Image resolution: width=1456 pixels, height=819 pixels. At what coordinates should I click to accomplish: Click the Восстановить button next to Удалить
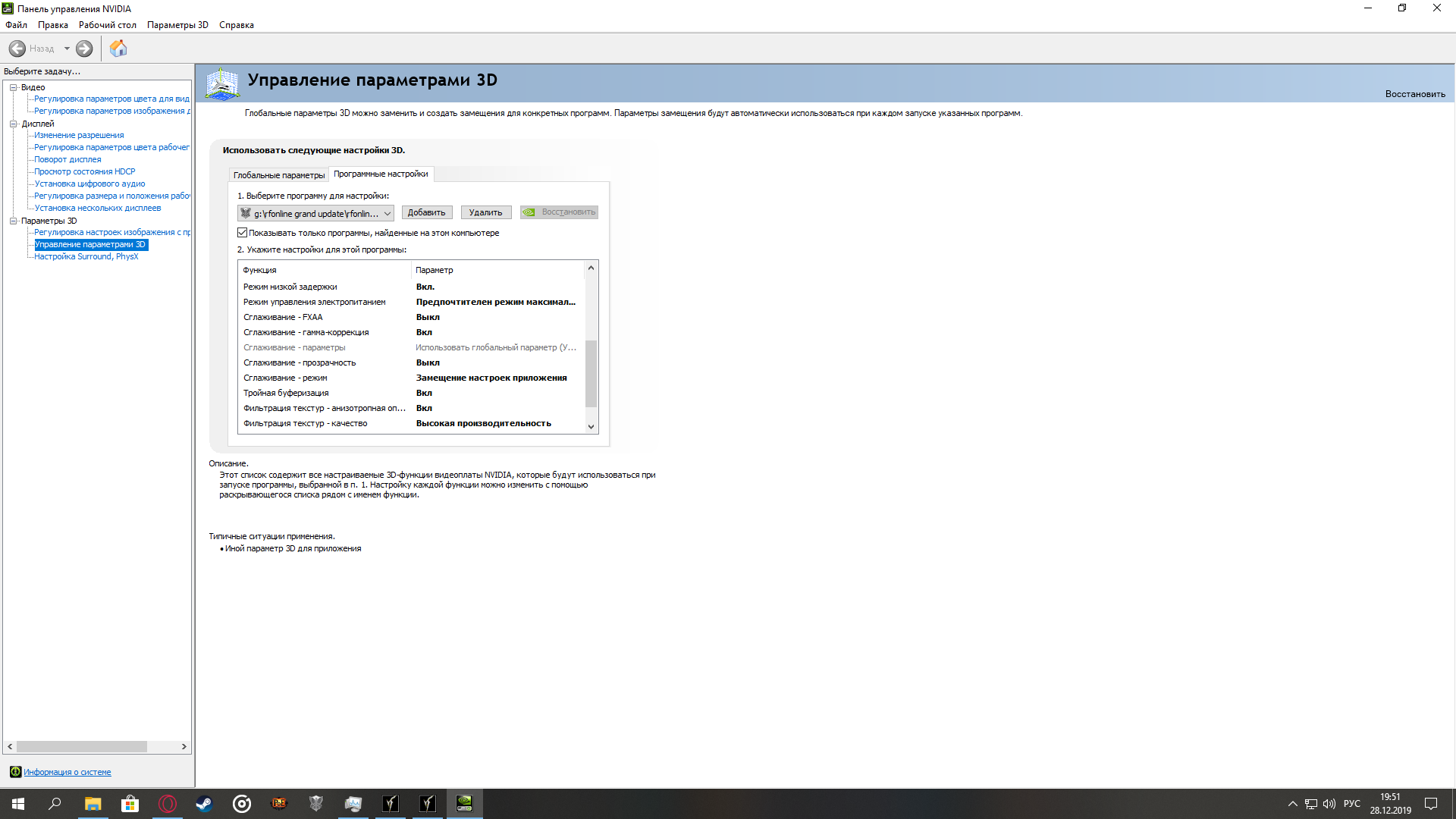pyautogui.click(x=559, y=212)
